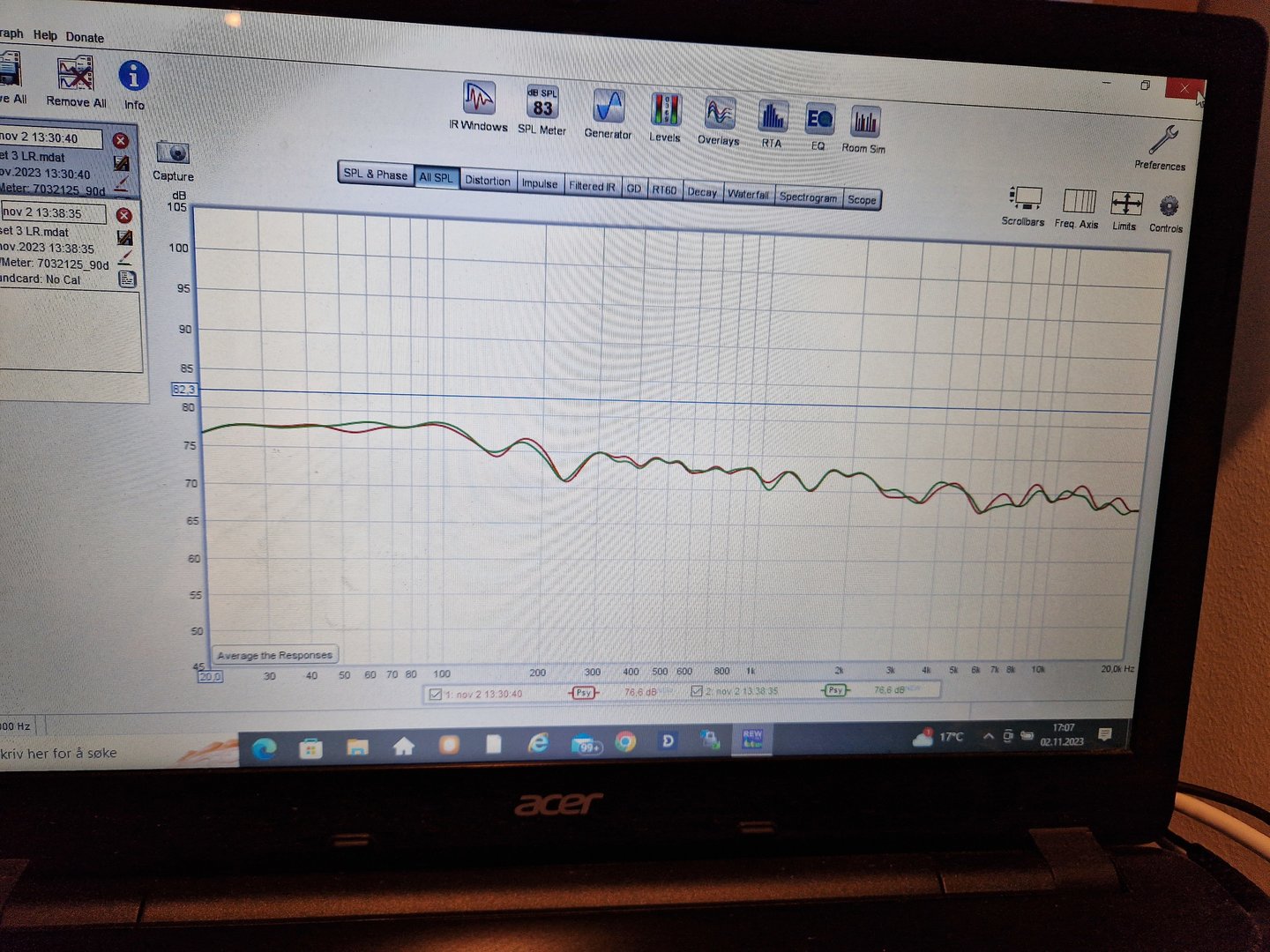Open notes for the 13:38:35 measurement

click(128, 279)
